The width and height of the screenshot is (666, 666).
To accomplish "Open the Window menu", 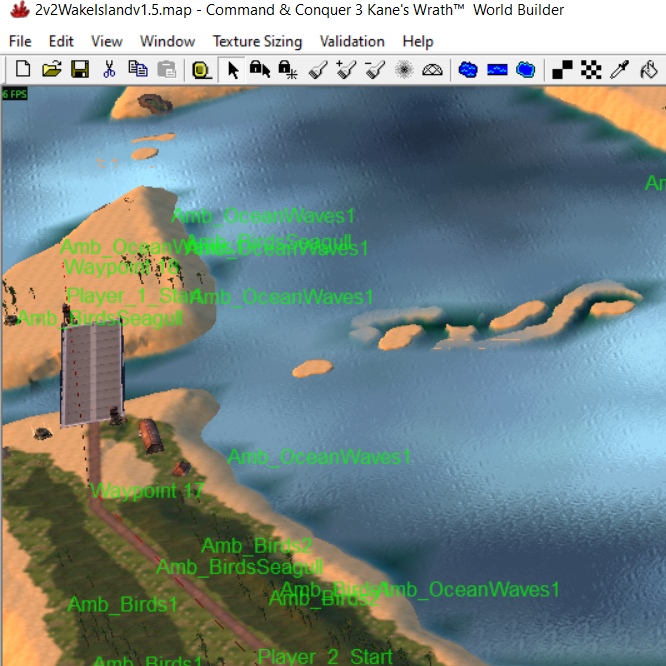I will [167, 41].
